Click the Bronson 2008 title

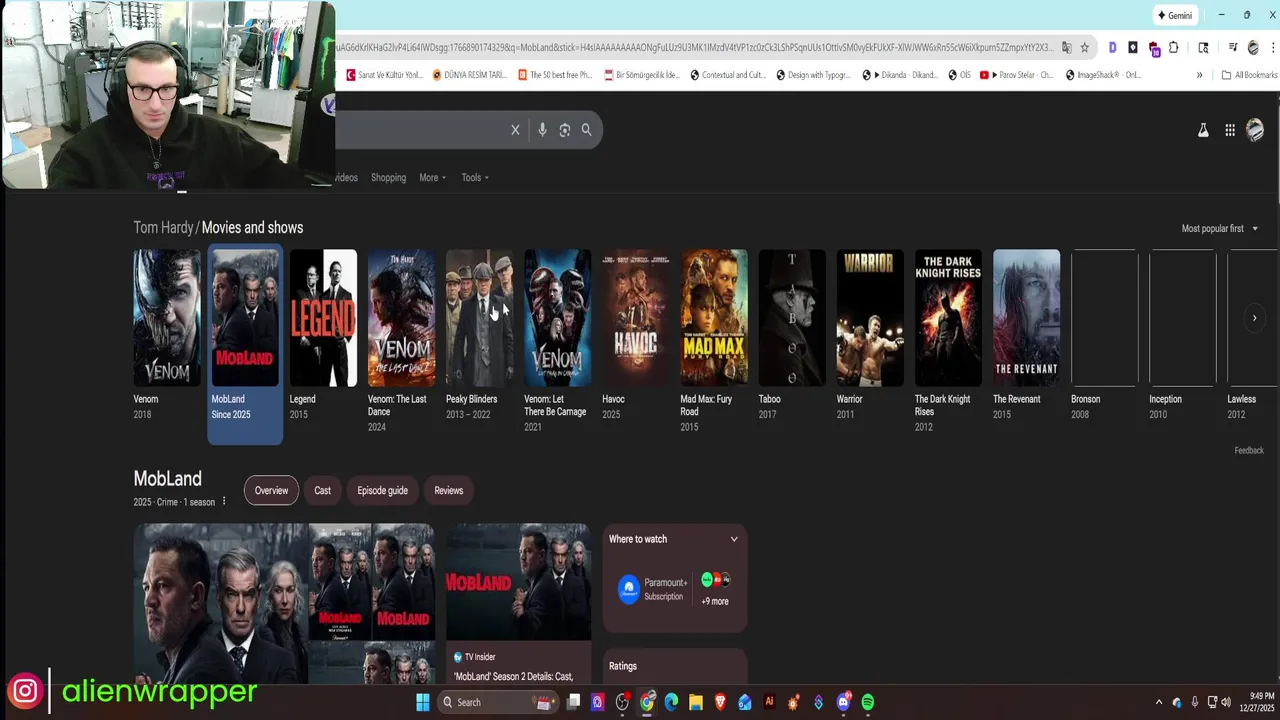[1085, 399]
